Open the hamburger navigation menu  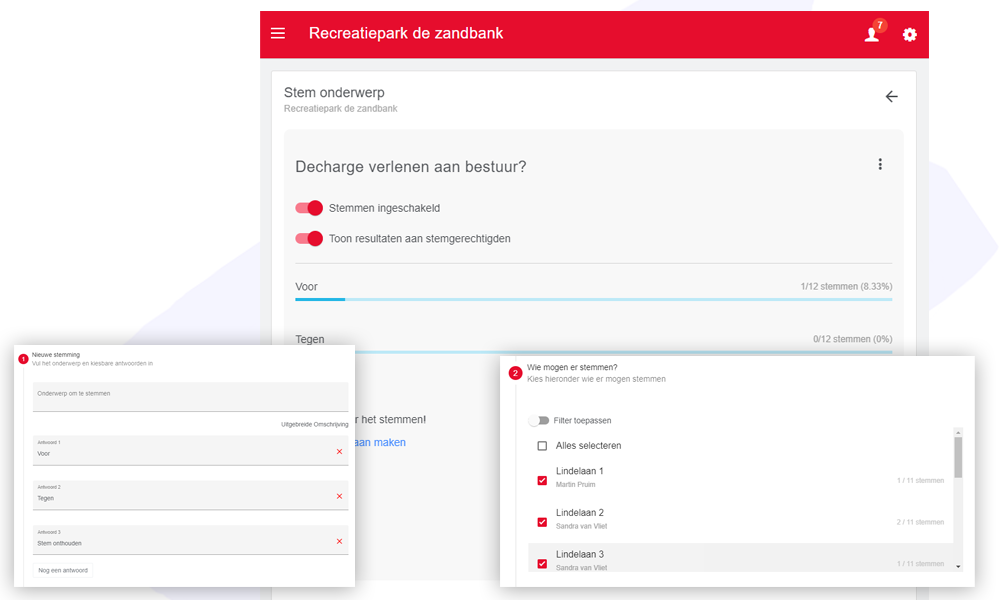(x=277, y=33)
